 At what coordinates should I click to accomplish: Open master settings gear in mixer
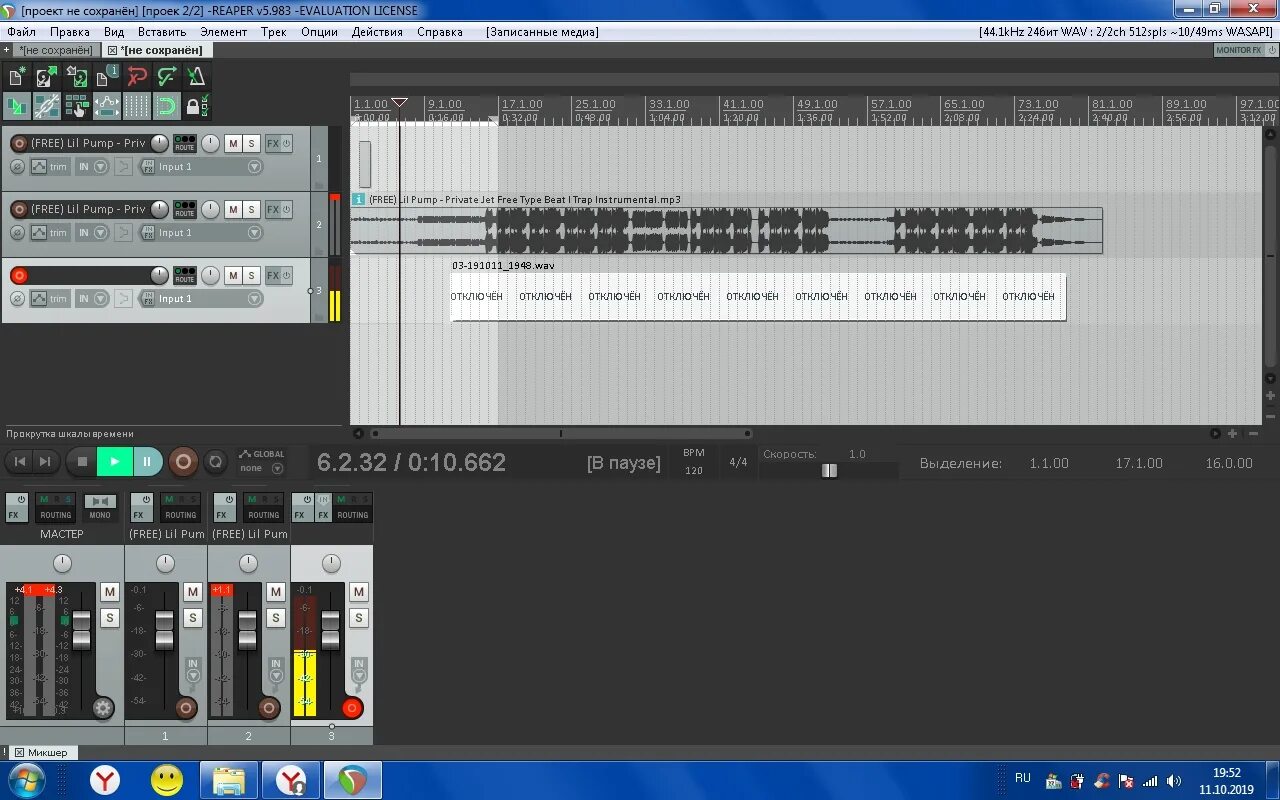(103, 709)
